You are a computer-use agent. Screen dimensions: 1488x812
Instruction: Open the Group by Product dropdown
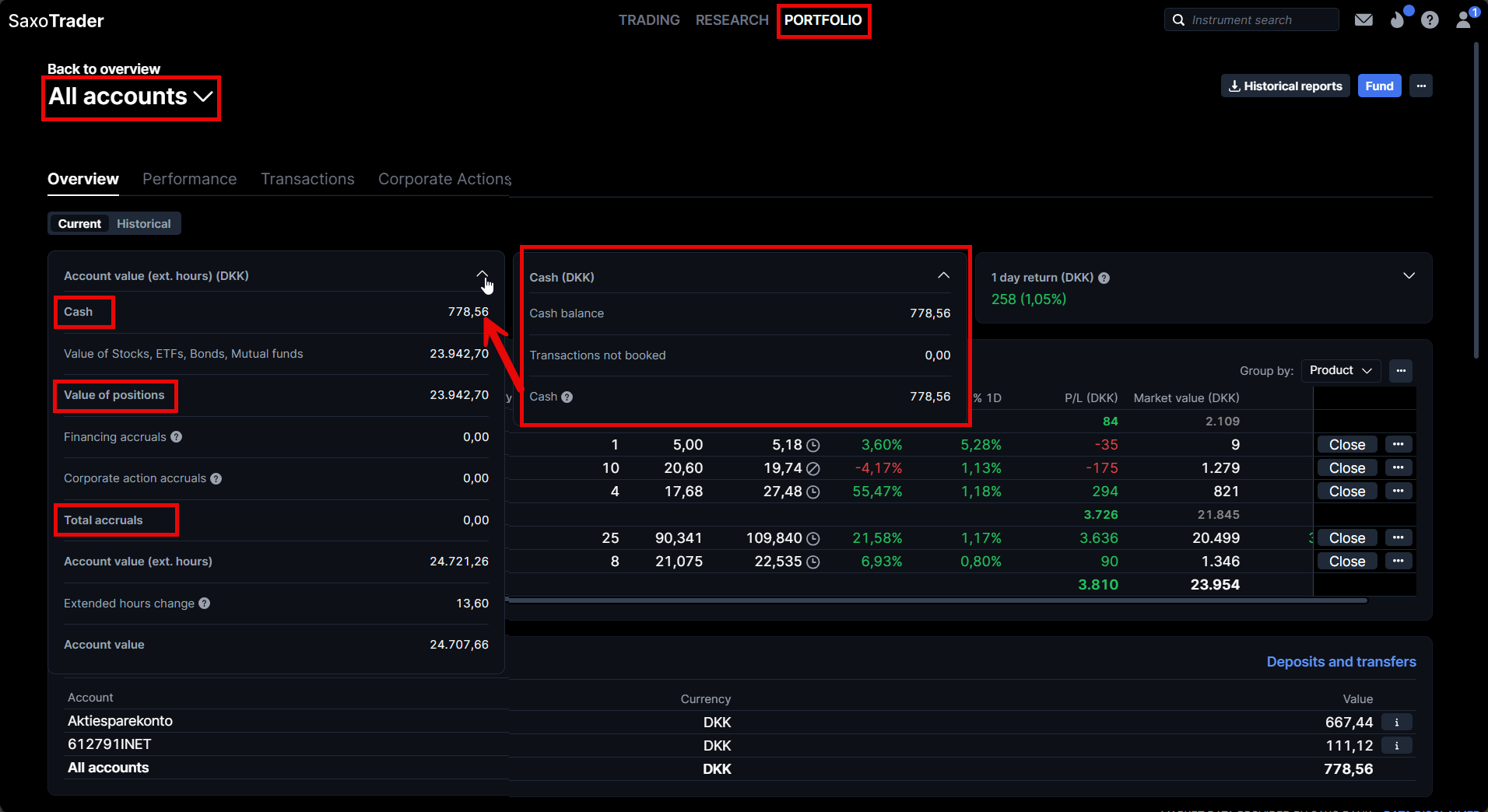(1340, 371)
